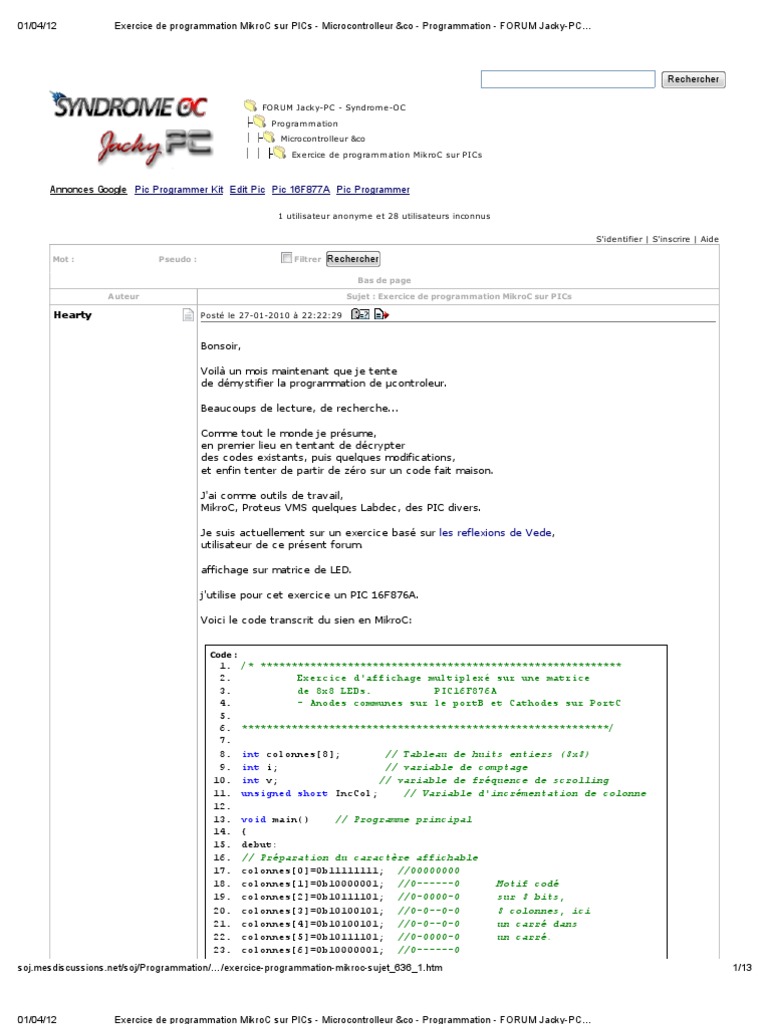Click the Microcontrolleur &co folder icon
Image resolution: width=768 pixels, height=1024 pixels.
click(268, 138)
